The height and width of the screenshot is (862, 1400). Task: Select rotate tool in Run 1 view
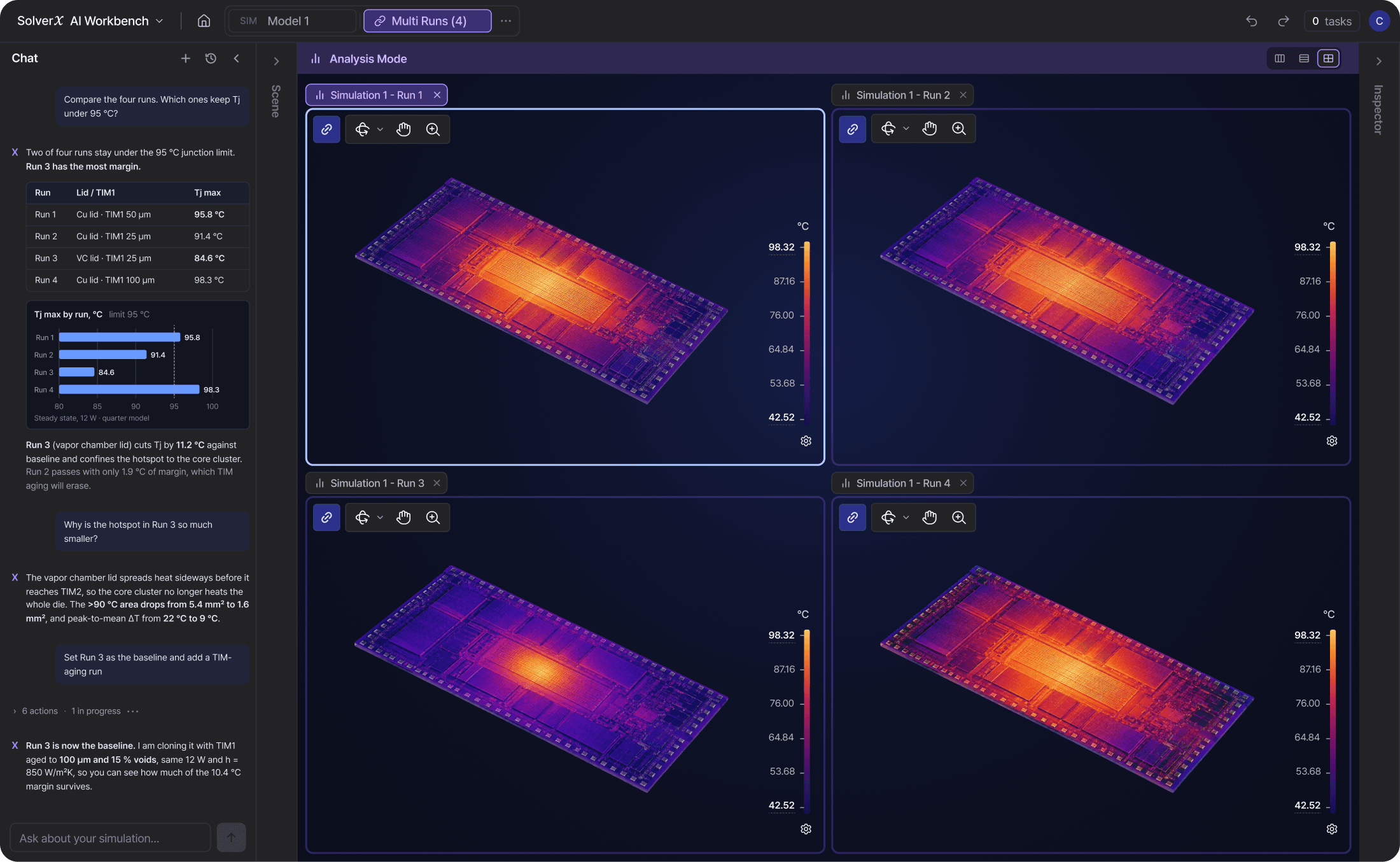(x=363, y=129)
